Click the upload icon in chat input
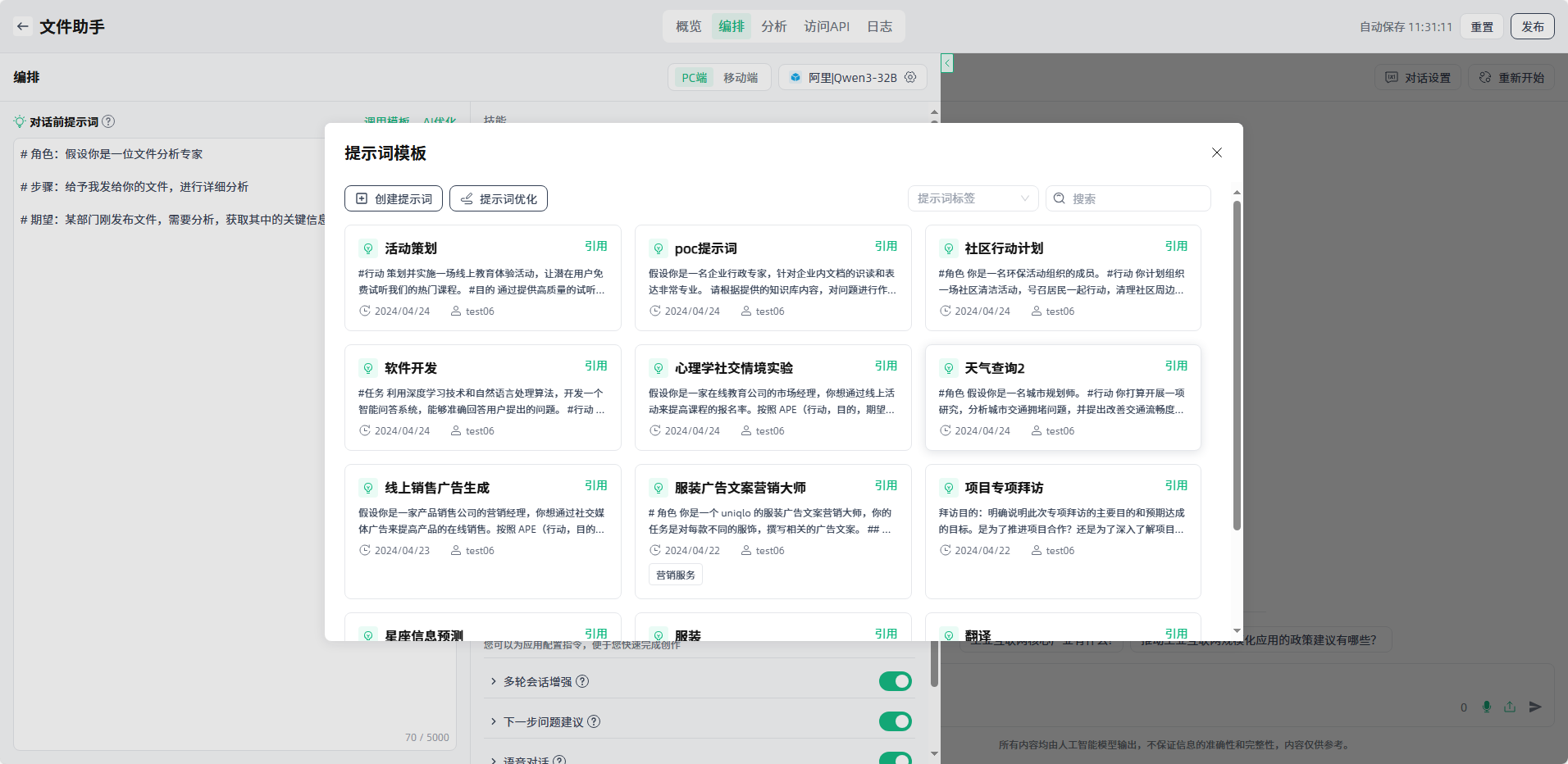The image size is (1568, 764). tap(1510, 707)
